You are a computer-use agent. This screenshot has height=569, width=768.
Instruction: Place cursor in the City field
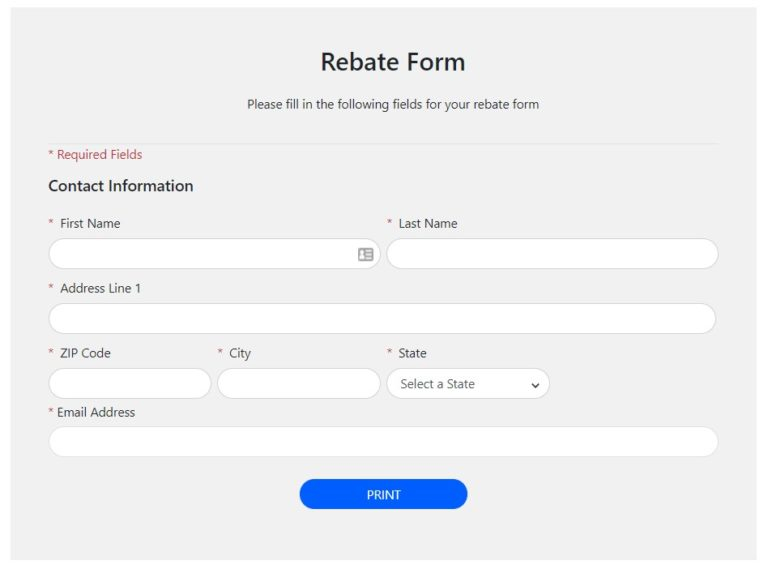click(x=299, y=383)
